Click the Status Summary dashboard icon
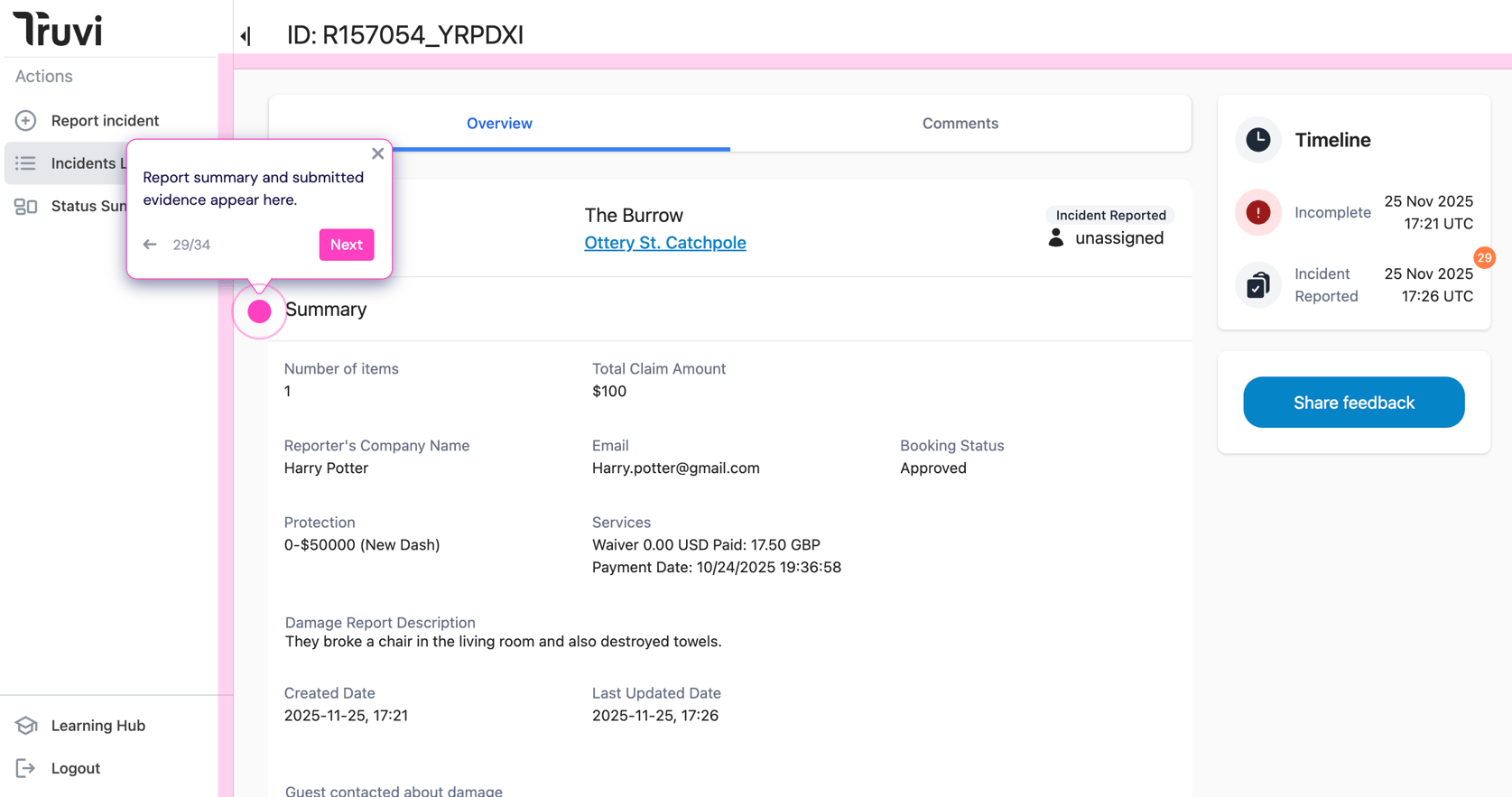Screen dimensions: 1512x797 click(25, 207)
